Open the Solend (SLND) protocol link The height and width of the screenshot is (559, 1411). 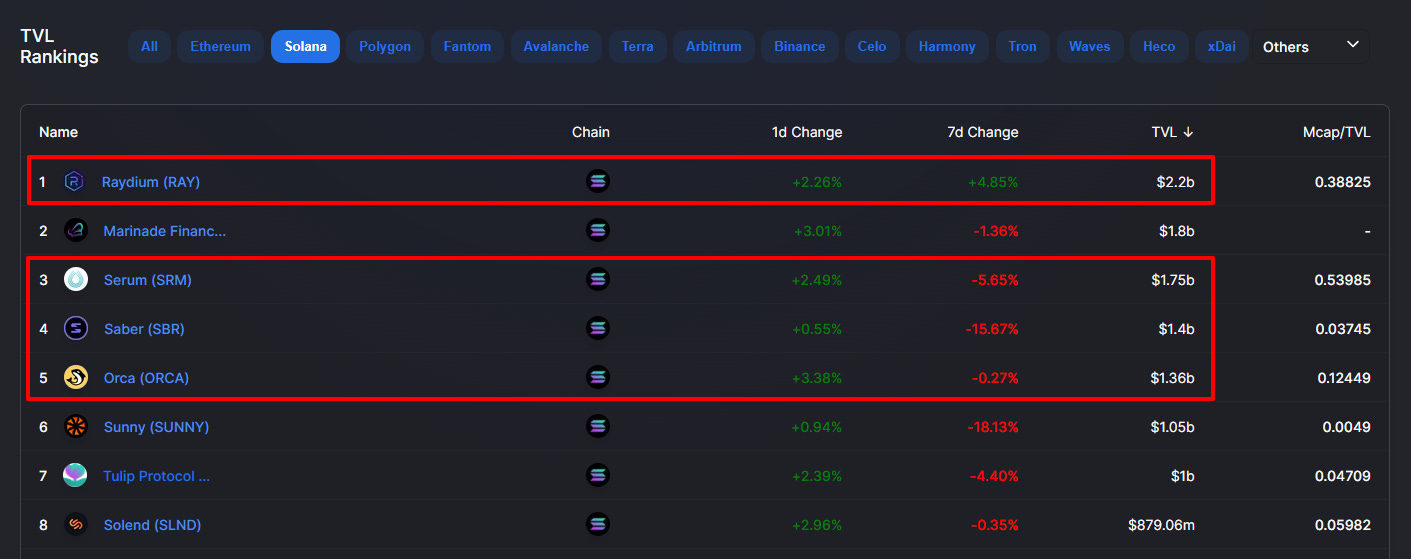point(154,525)
